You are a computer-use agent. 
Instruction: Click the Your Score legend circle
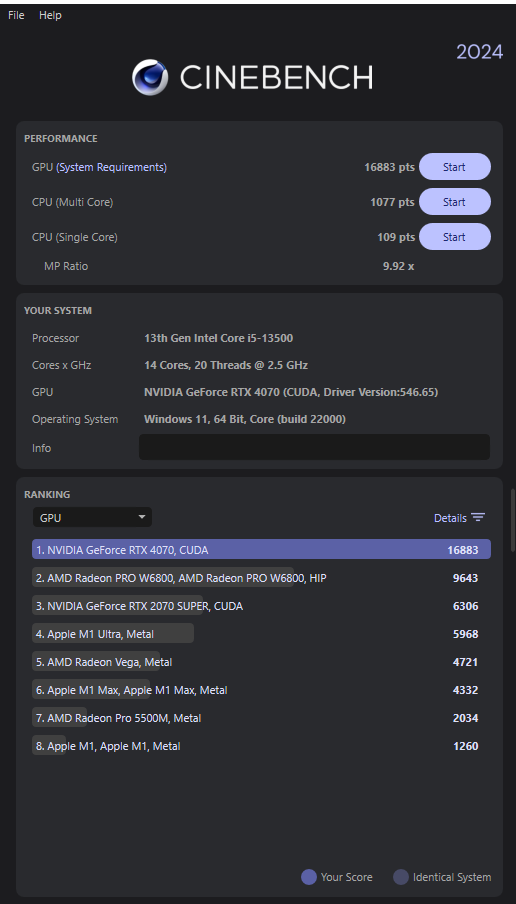309,877
